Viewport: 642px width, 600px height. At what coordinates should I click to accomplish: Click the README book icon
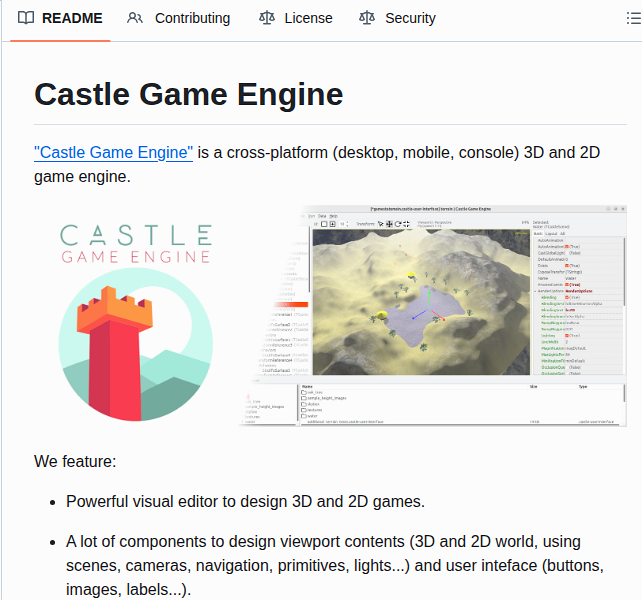point(26,18)
